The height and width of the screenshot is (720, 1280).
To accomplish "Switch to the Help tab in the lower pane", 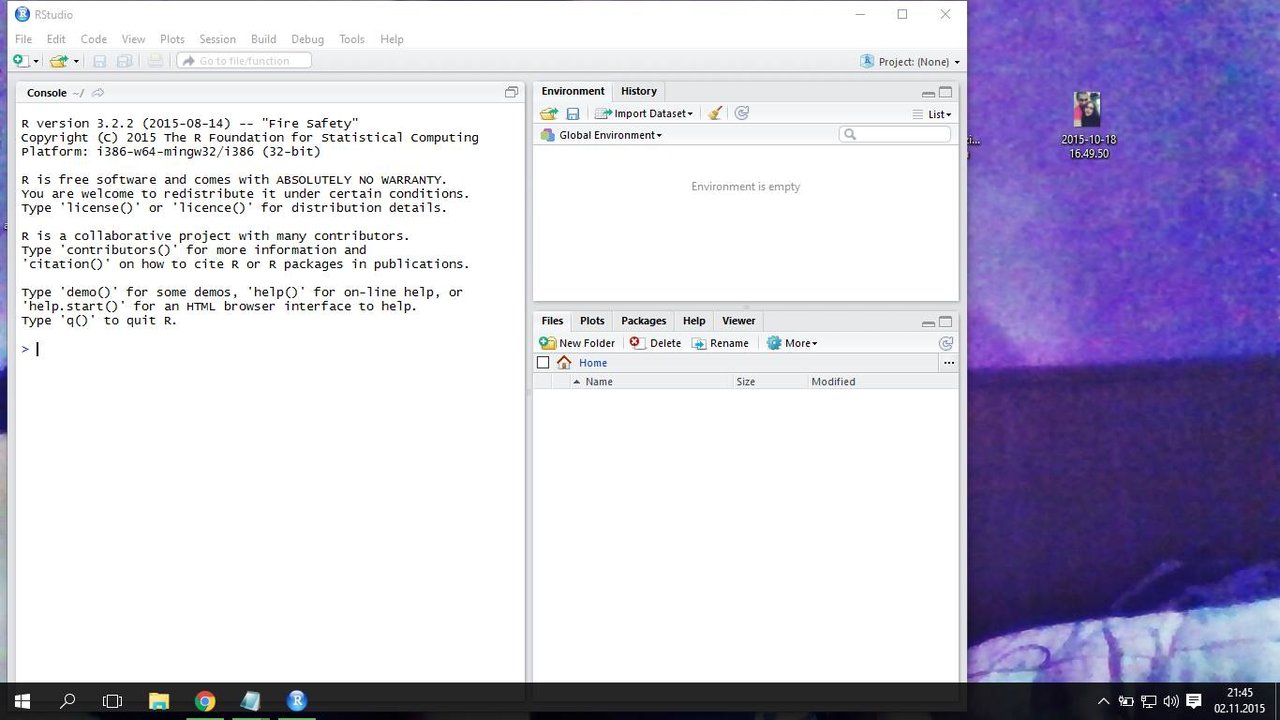I will tap(694, 321).
